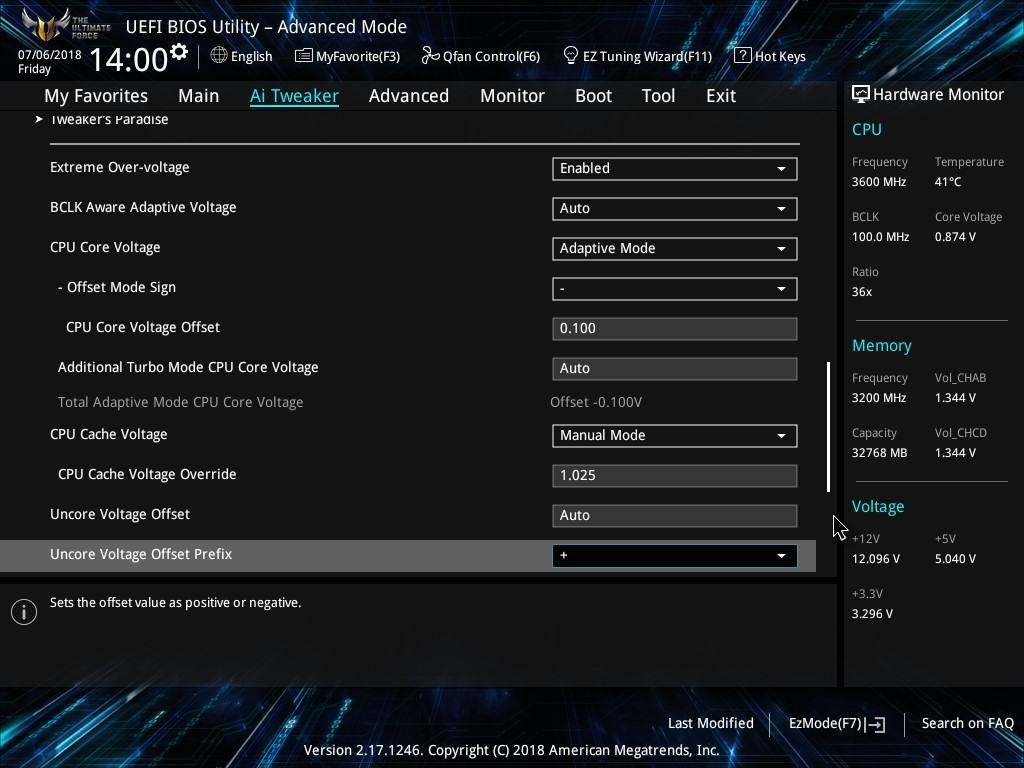The image size is (1024, 768).
Task: Open the Extreme Over-voltage dropdown
Action: click(675, 168)
